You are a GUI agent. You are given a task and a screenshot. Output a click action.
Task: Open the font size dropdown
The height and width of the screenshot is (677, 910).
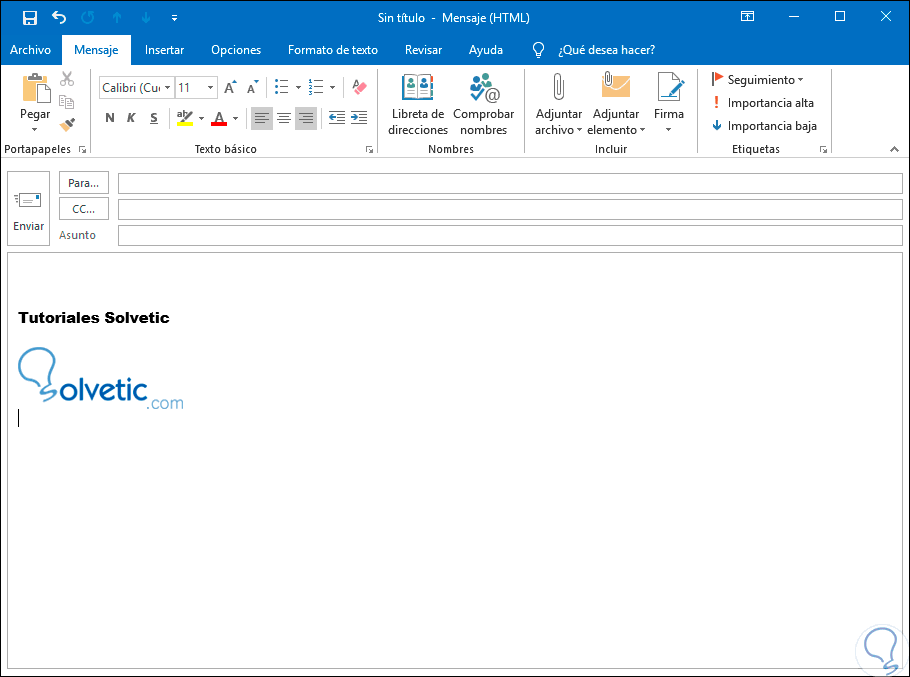210,88
